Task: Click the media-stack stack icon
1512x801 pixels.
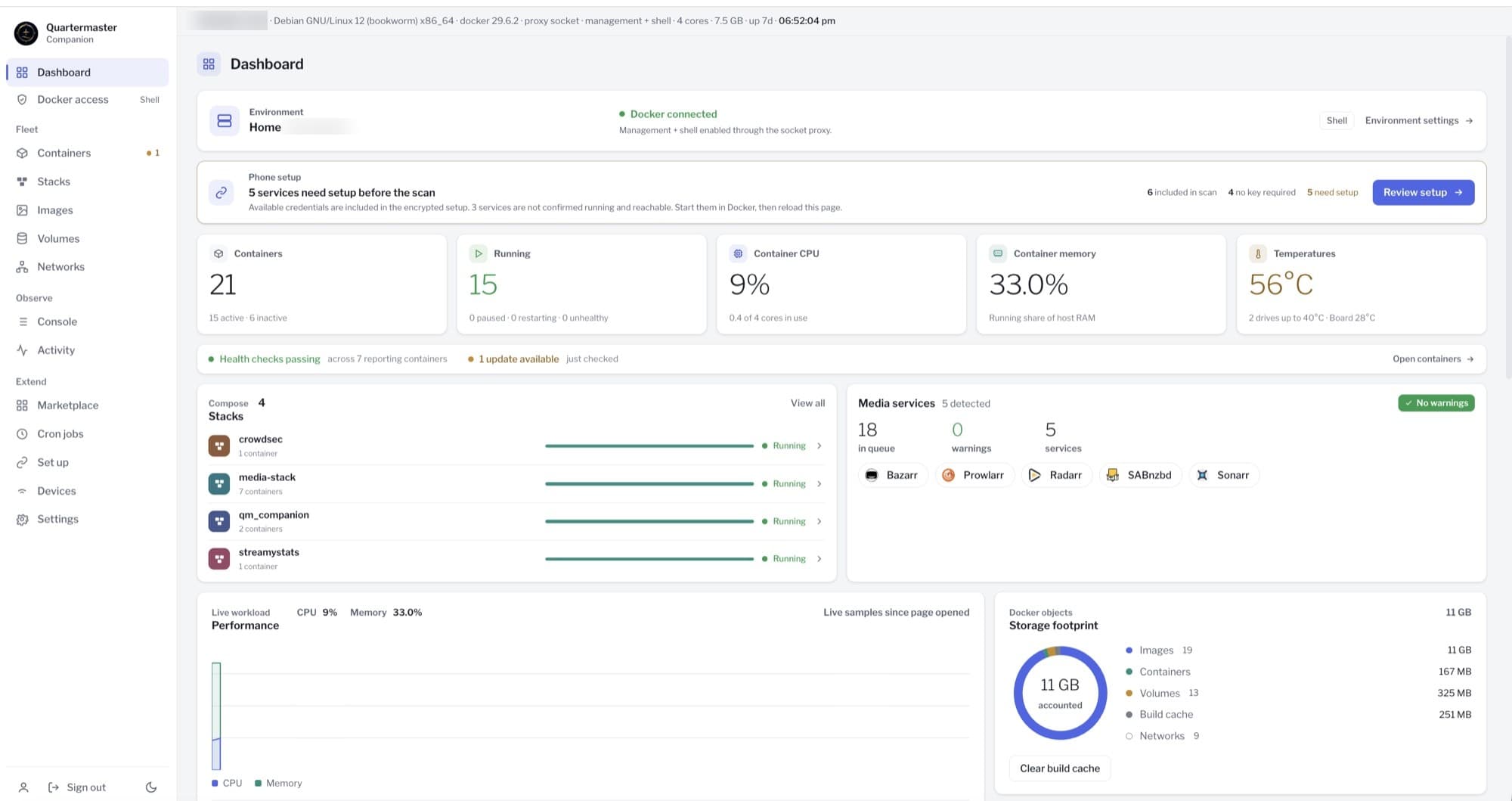Action: pos(219,483)
